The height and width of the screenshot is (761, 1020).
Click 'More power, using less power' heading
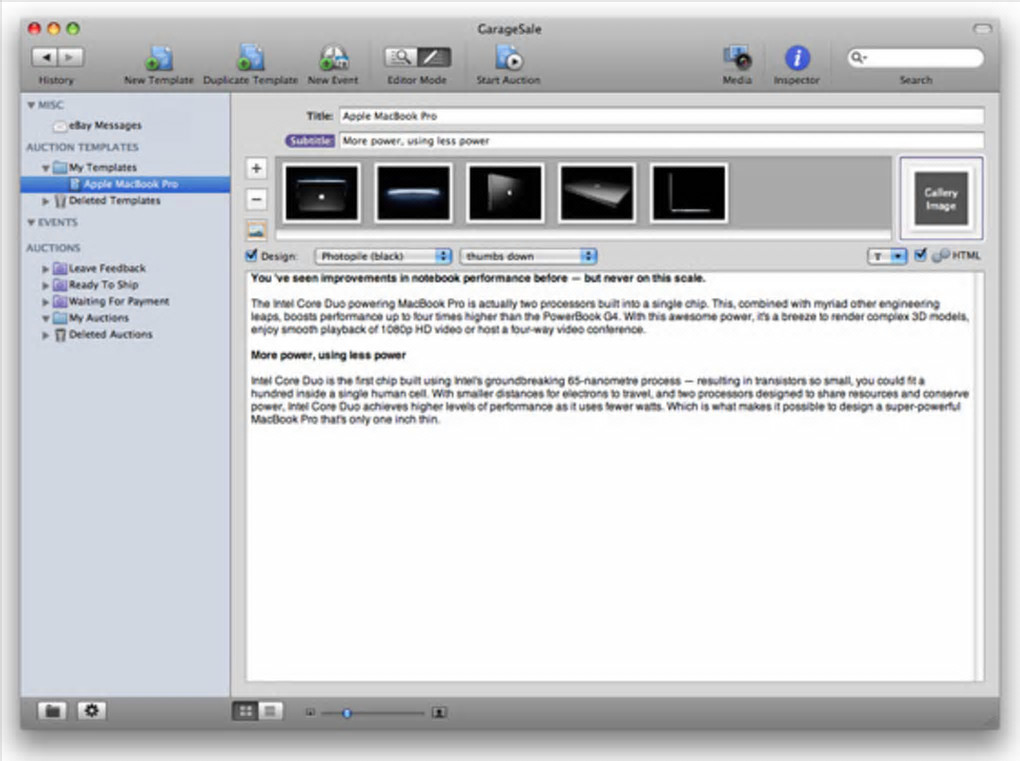329,355
